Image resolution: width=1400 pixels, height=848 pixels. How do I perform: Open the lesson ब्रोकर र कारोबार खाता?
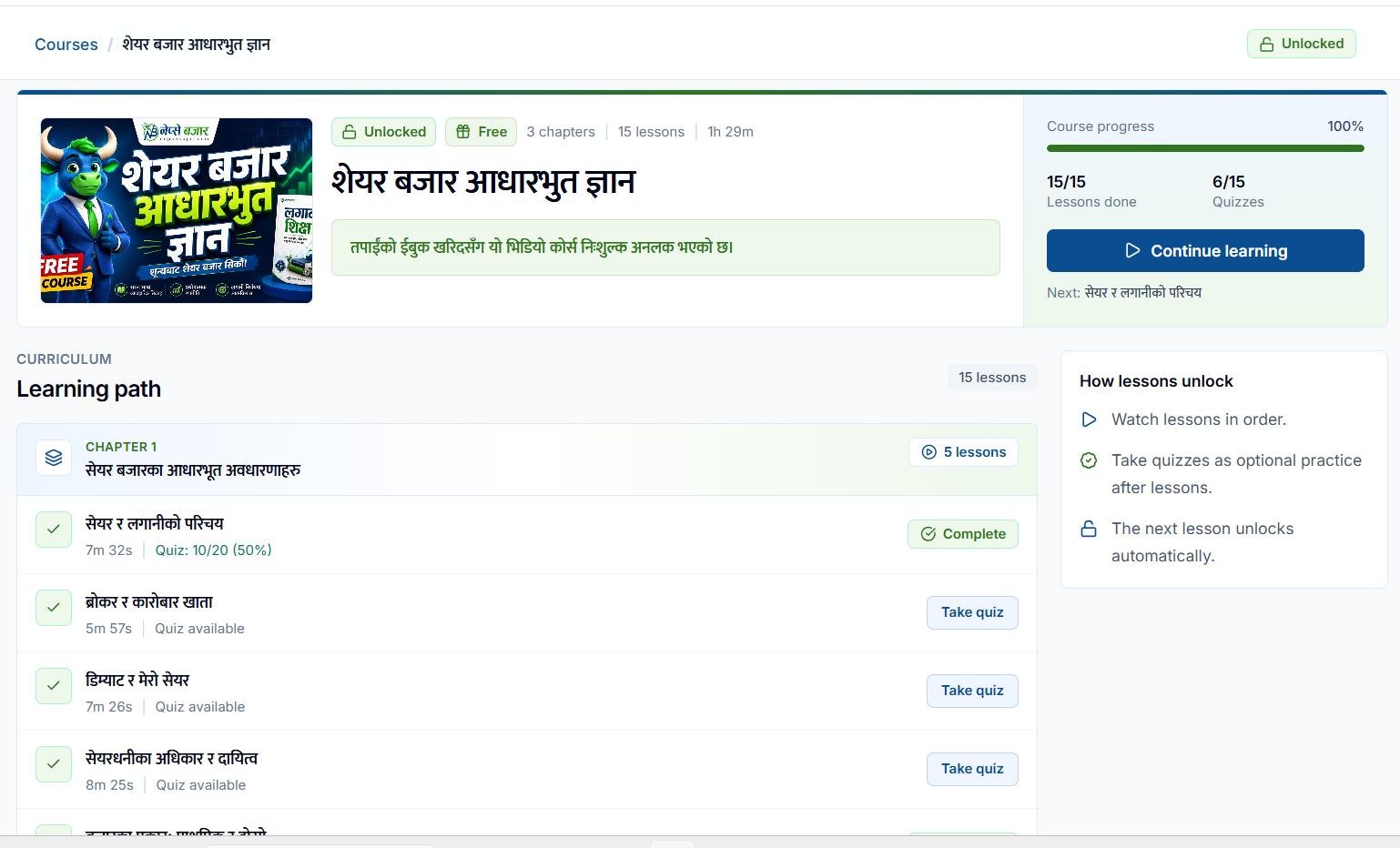149,601
